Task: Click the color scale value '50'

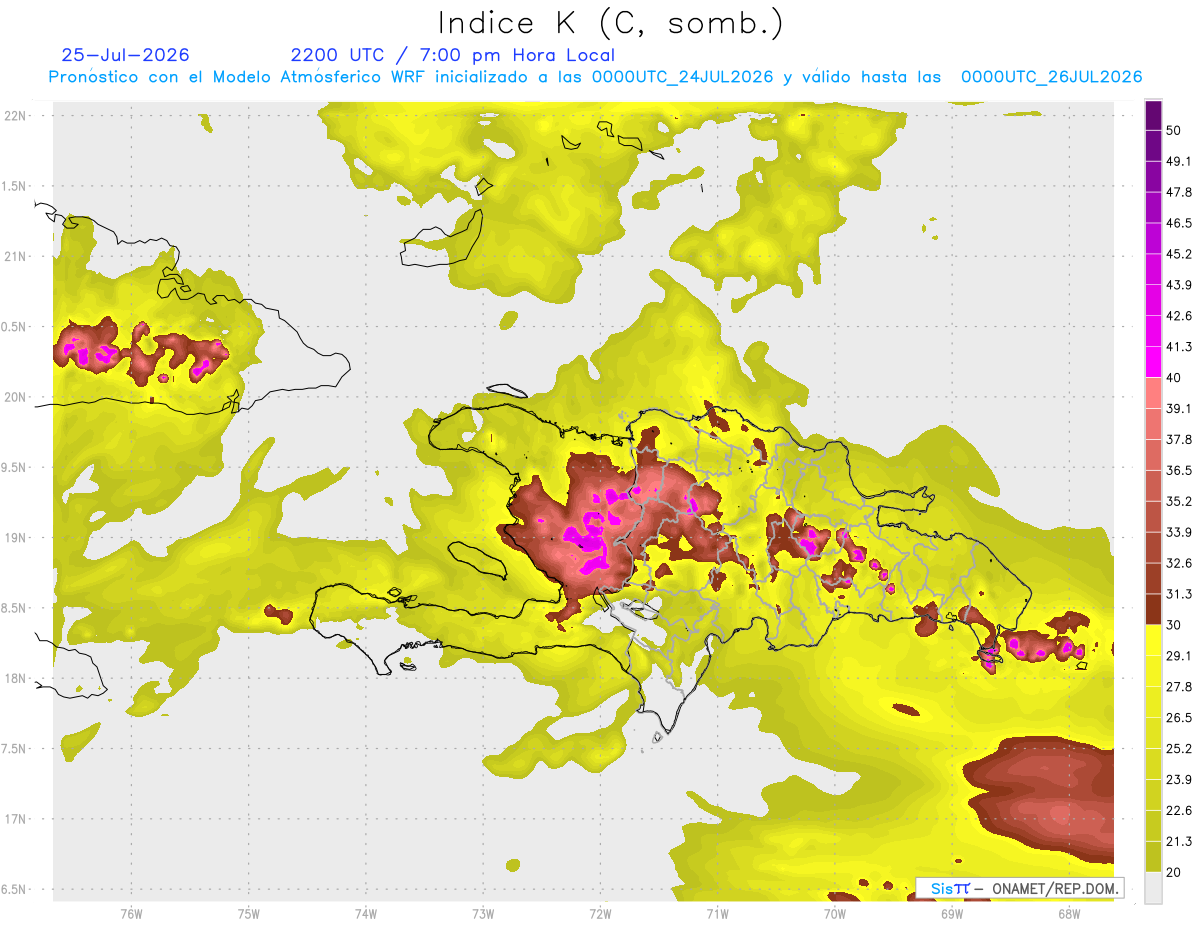Action: pos(1174,130)
